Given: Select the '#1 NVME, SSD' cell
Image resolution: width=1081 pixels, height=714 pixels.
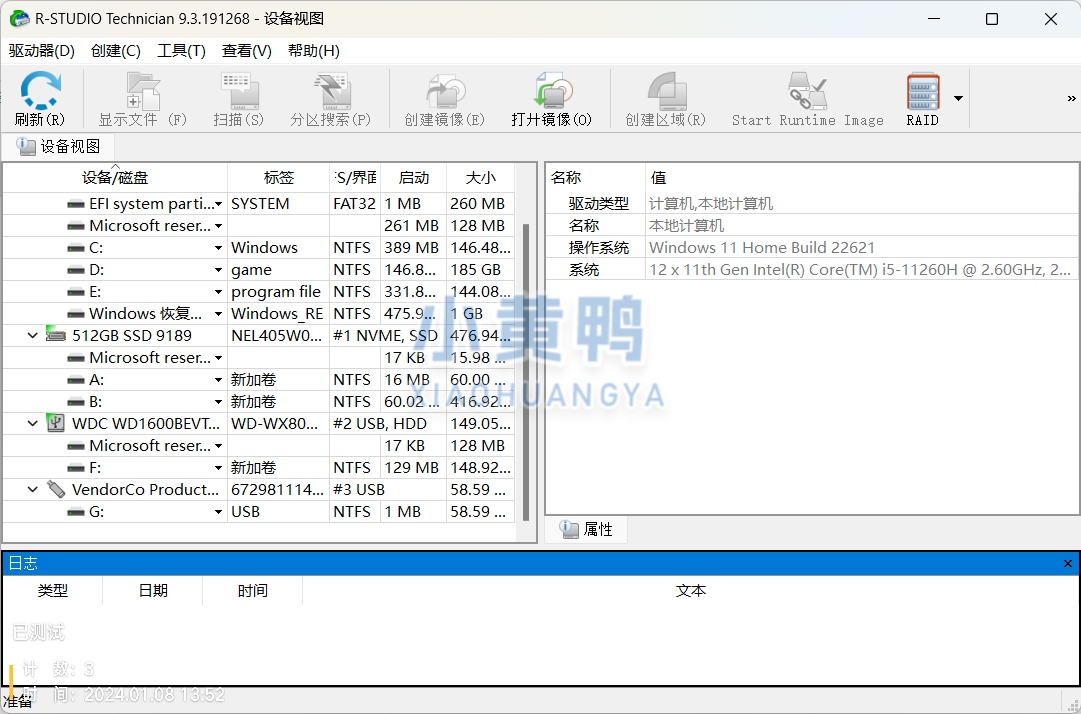Looking at the screenshot, I should click(x=387, y=336).
